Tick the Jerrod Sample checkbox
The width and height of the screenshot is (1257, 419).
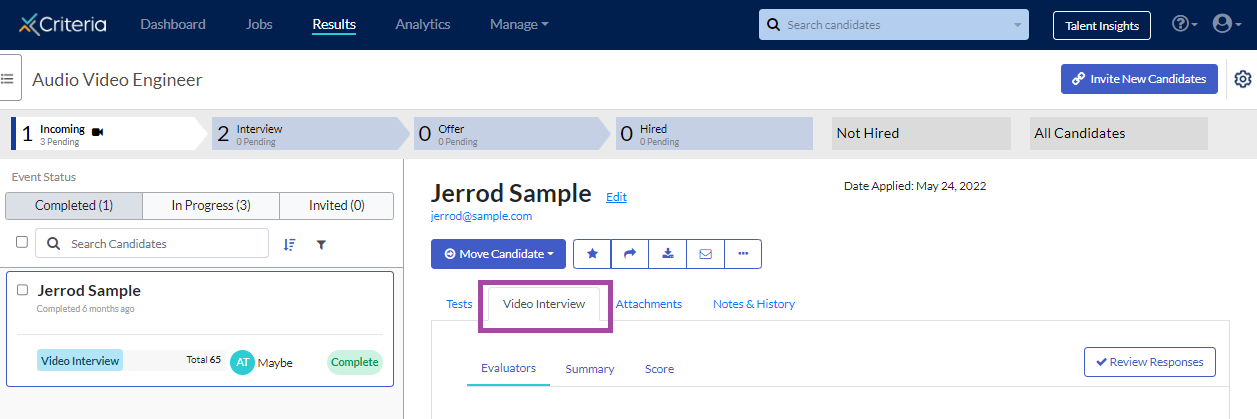click(x=22, y=290)
